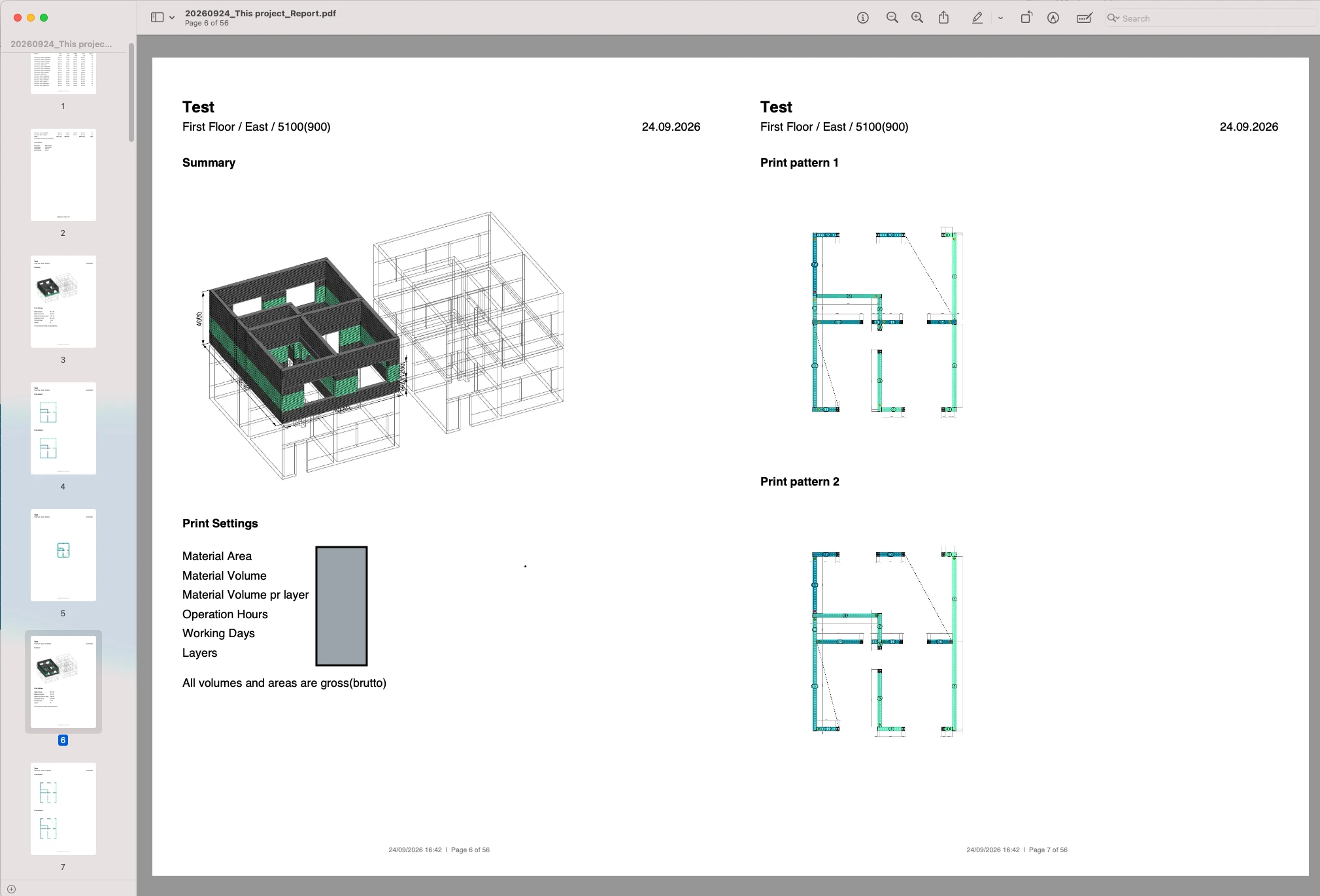Click the 'Print pattern 2' heading
Image resolution: width=1320 pixels, height=896 pixels.
point(800,482)
